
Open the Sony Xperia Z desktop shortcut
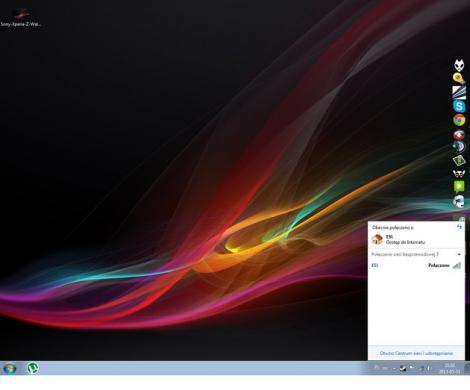pyautogui.click(x=21, y=18)
